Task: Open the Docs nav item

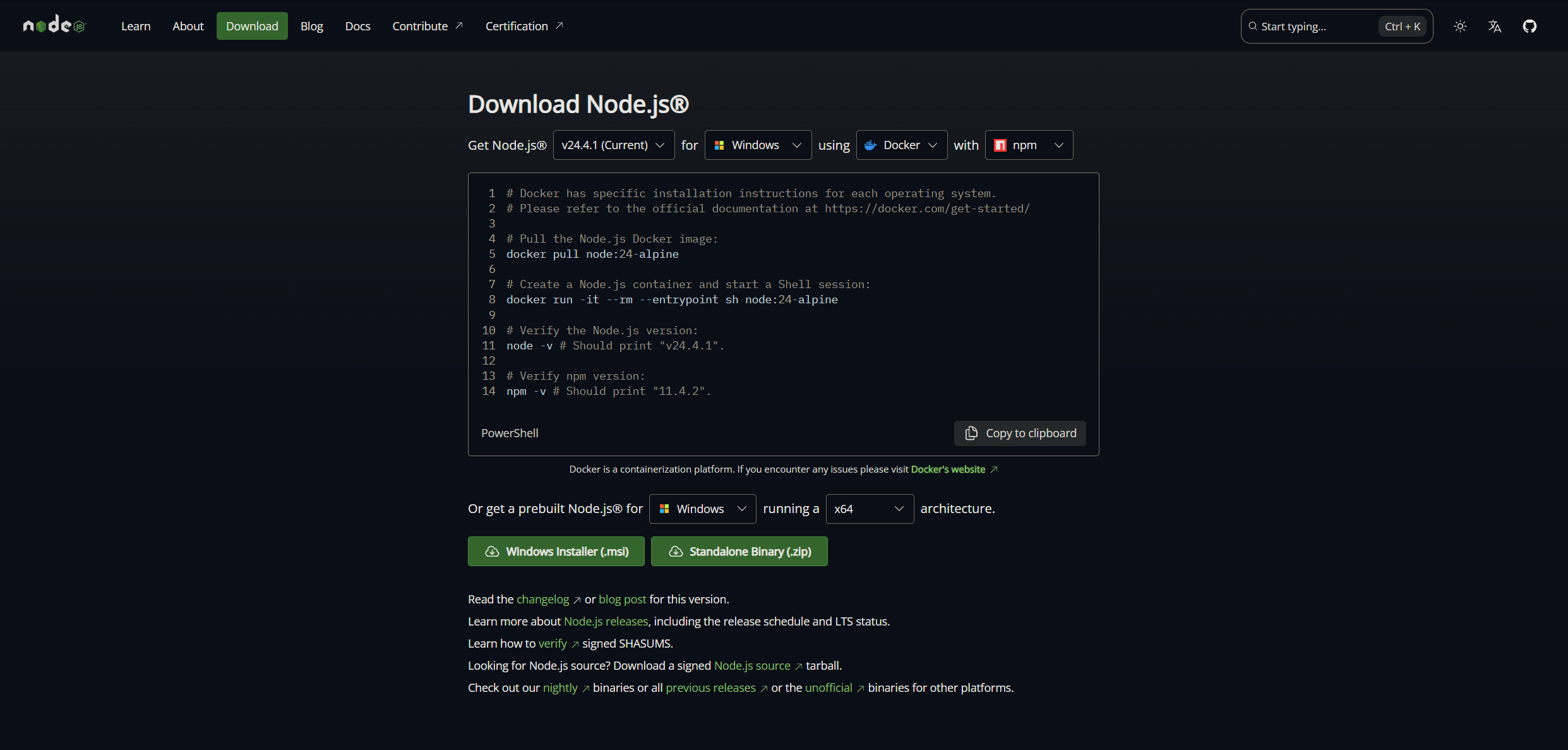Action: [x=357, y=26]
